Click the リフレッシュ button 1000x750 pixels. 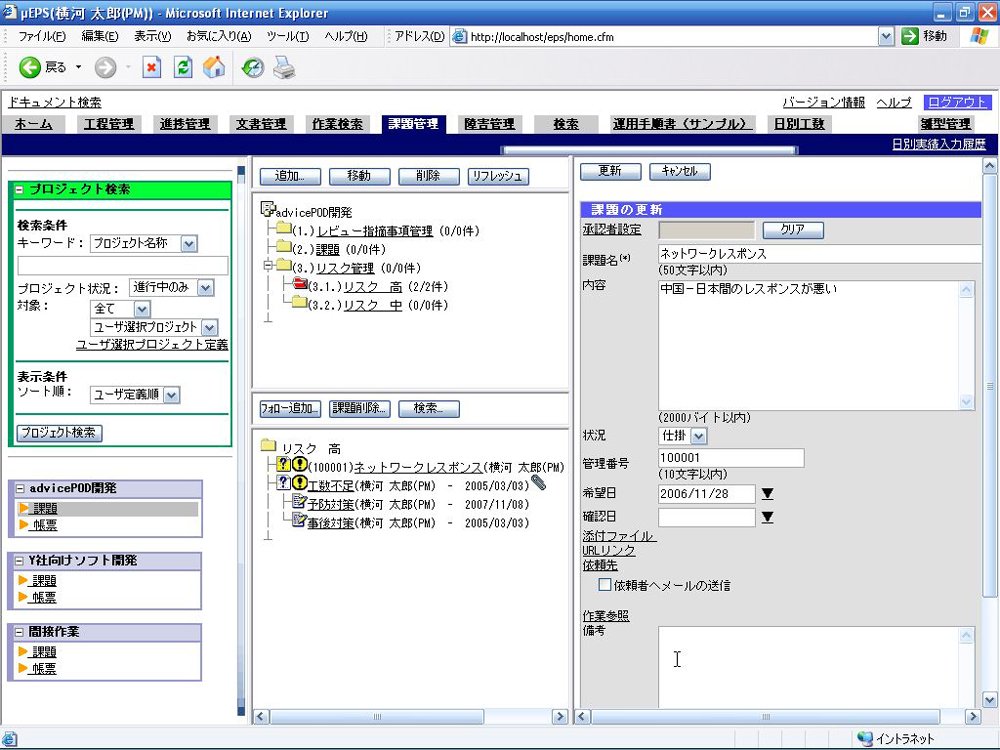tap(498, 176)
